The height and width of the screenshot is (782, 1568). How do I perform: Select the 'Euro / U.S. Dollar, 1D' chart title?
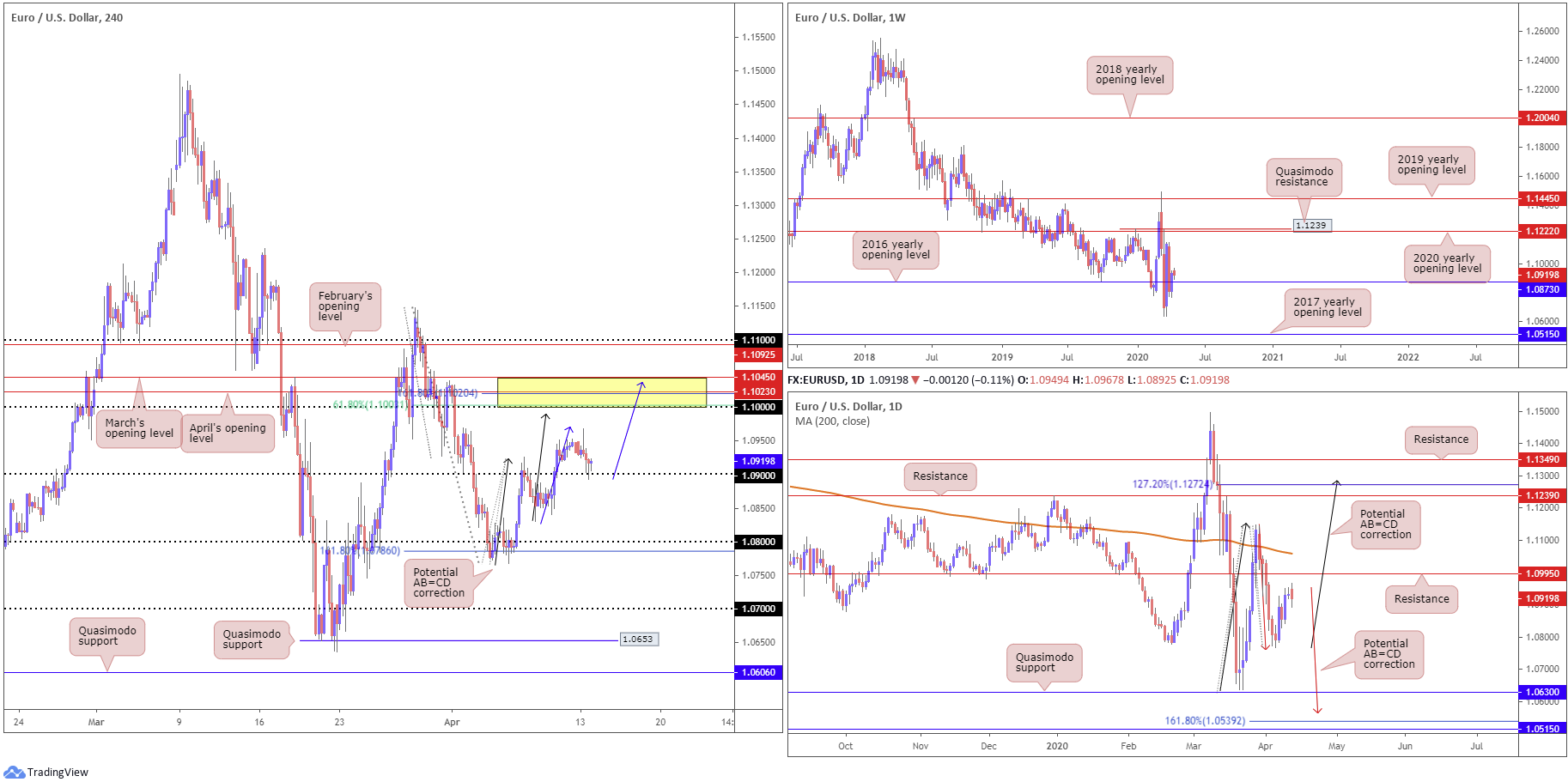click(x=848, y=406)
